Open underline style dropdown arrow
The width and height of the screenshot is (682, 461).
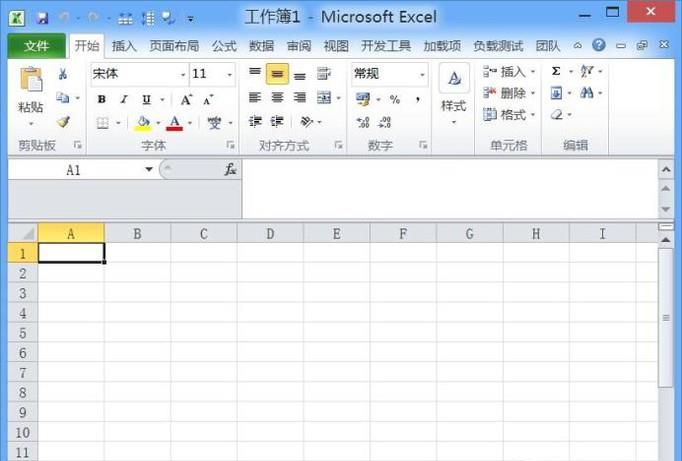tap(162, 100)
